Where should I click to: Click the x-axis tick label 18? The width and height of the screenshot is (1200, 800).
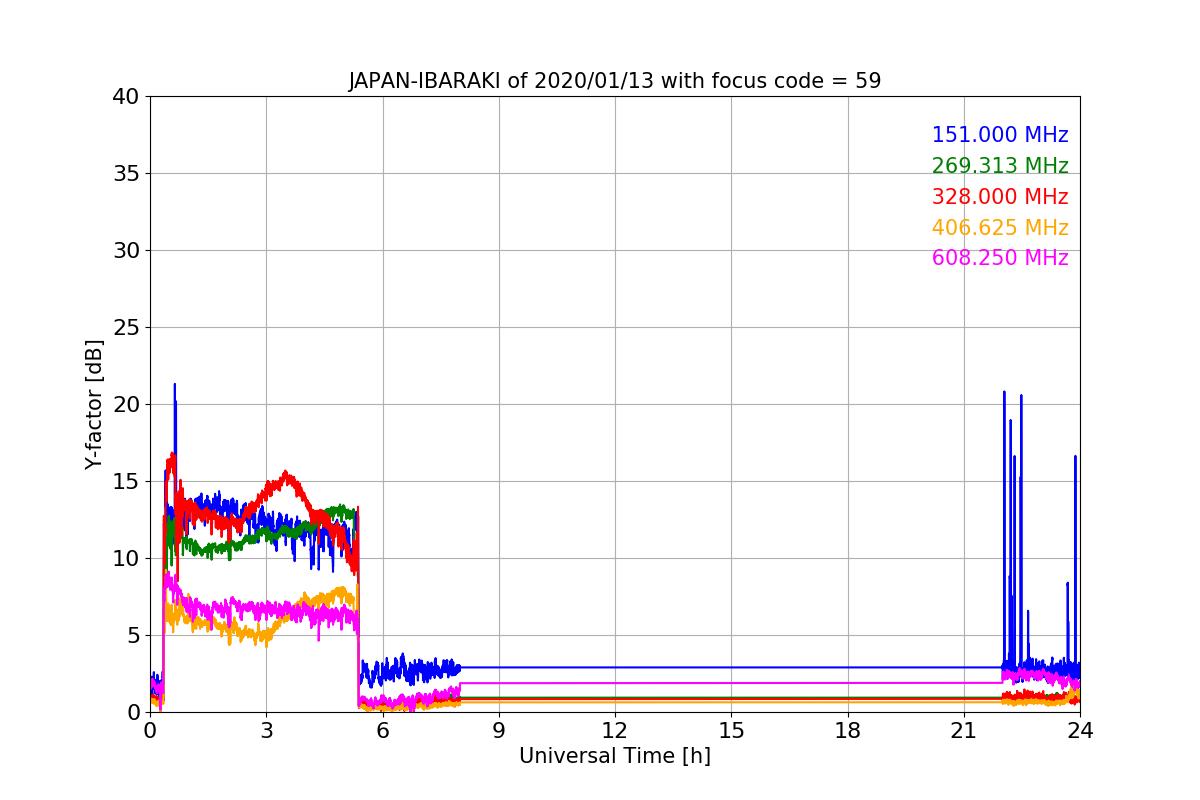(848, 730)
